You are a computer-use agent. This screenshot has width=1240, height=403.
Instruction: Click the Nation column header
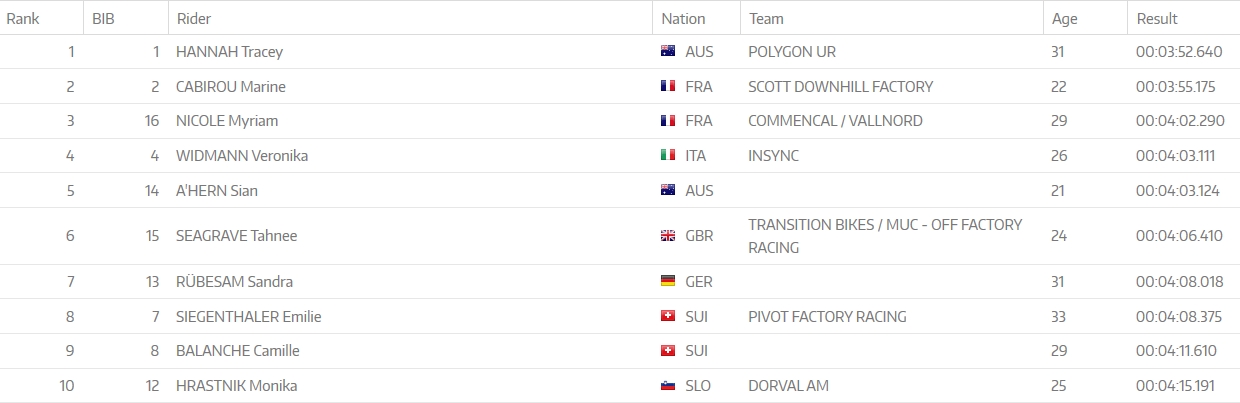tap(683, 18)
